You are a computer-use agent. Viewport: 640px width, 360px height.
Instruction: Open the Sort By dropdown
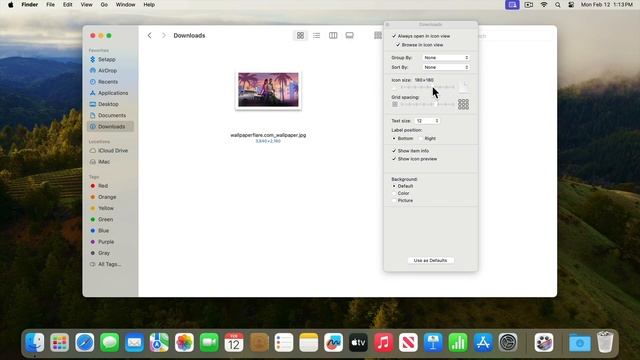(446, 67)
